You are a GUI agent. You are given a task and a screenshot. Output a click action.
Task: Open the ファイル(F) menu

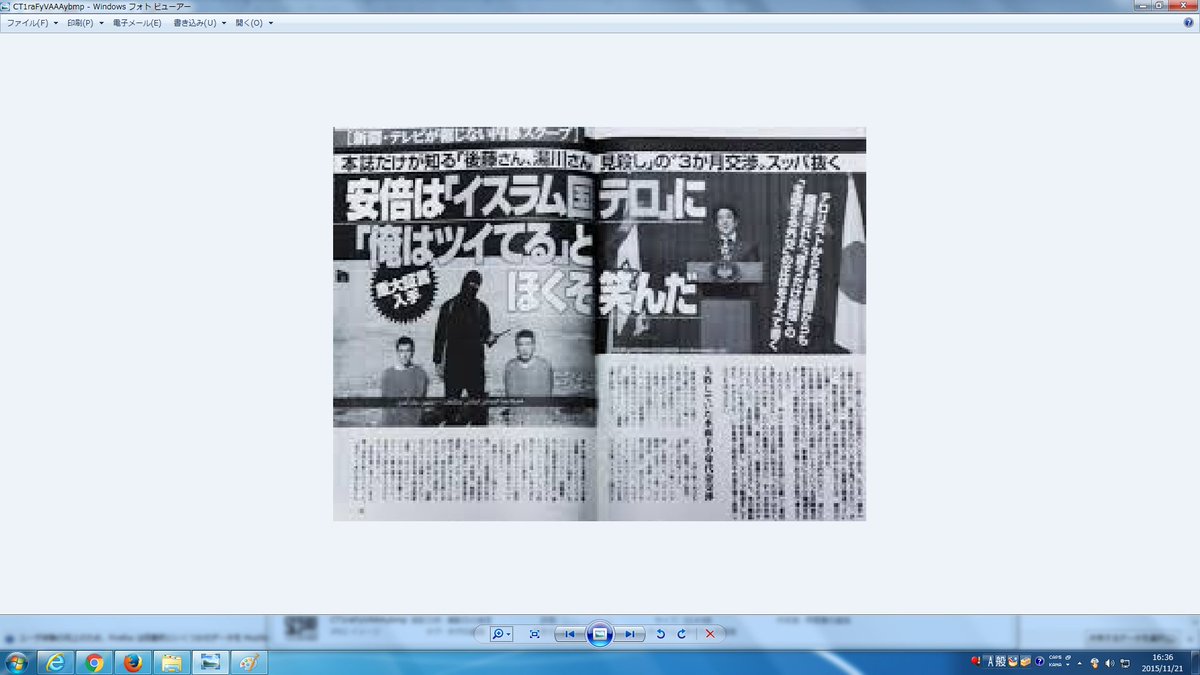[x=33, y=22]
